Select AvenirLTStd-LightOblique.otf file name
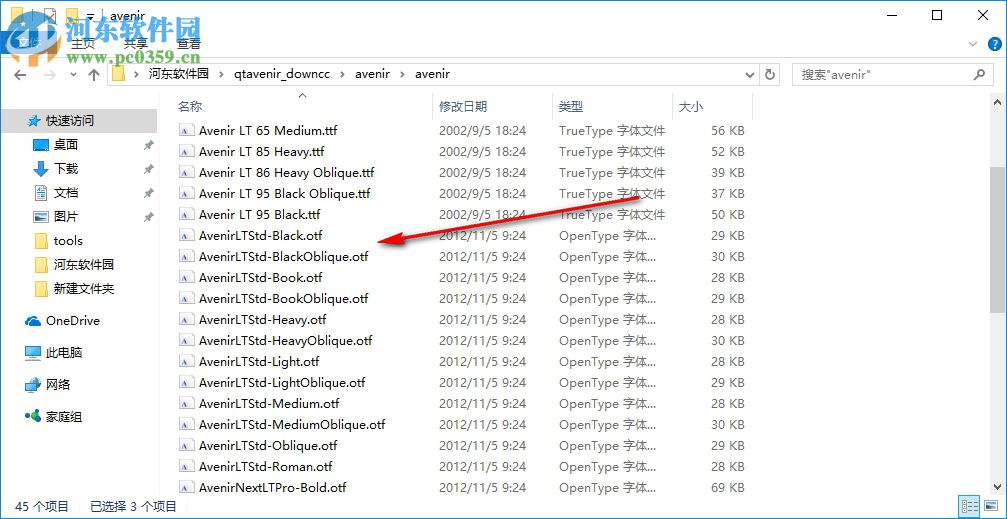1007x519 pixels. (x=282, y=383)
